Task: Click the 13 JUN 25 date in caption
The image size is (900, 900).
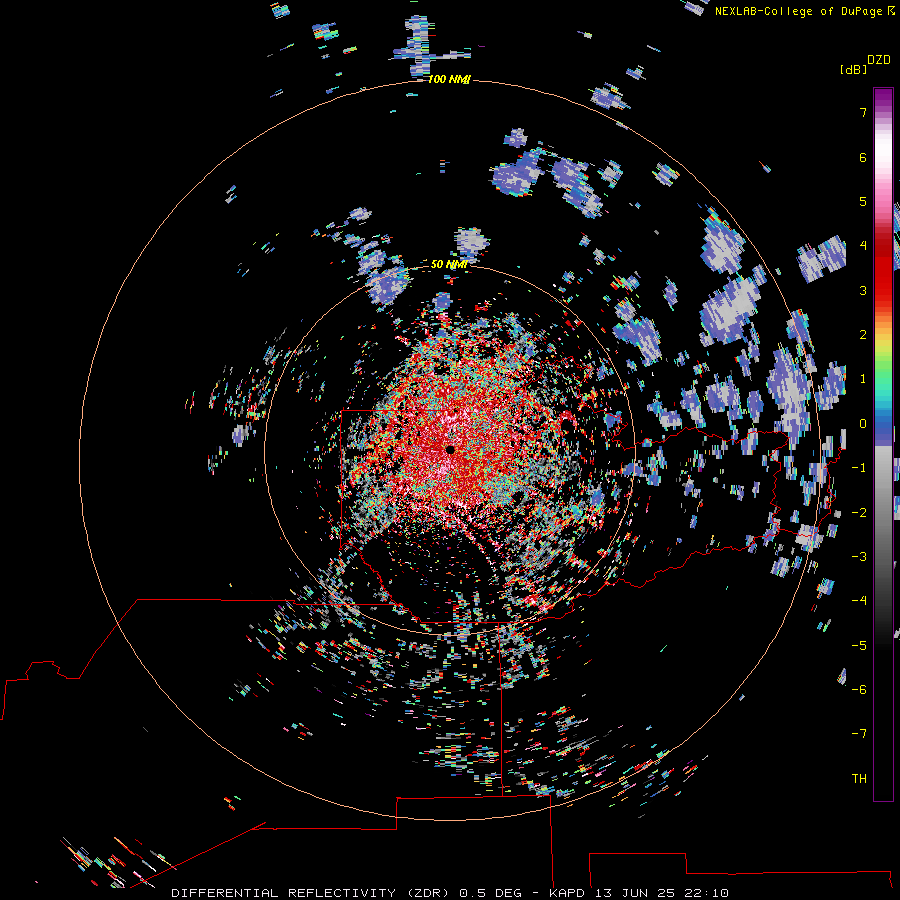Action: [x=637, y=893]
